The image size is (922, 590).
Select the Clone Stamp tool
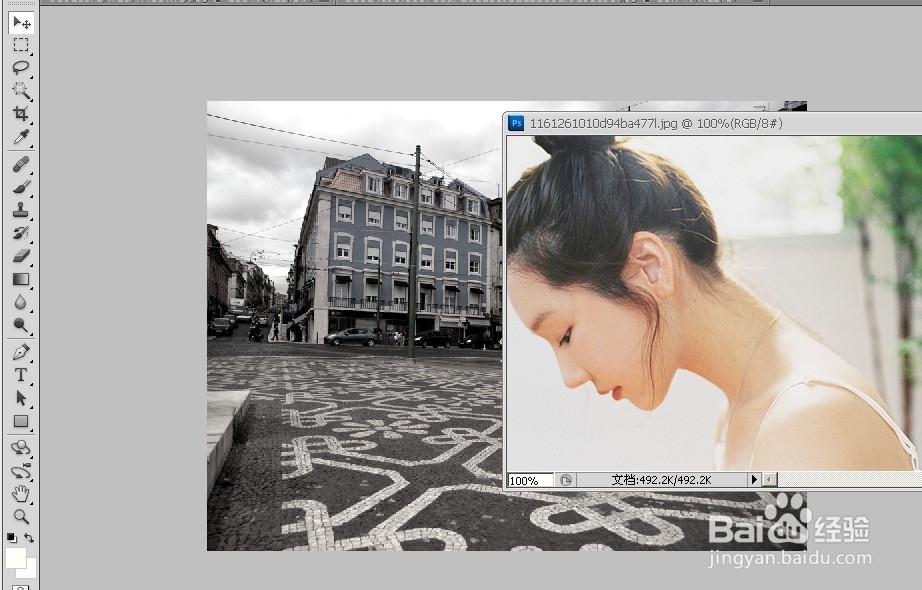tap(21, 210)
